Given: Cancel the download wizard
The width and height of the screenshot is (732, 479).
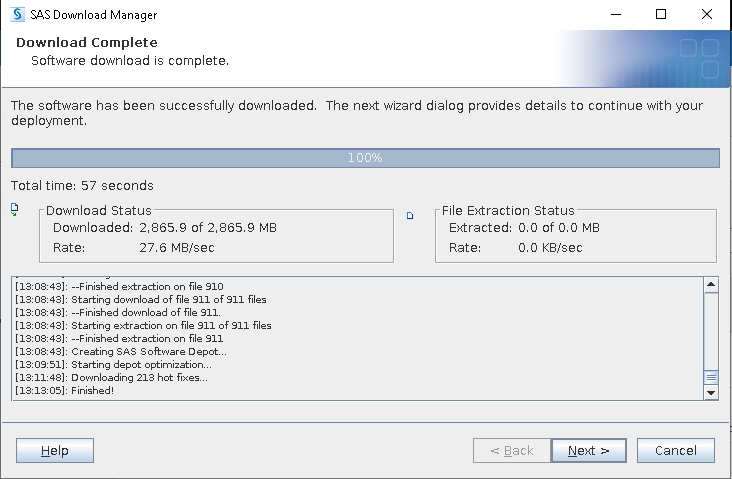Looking at the screenshot, I should 675,451.
